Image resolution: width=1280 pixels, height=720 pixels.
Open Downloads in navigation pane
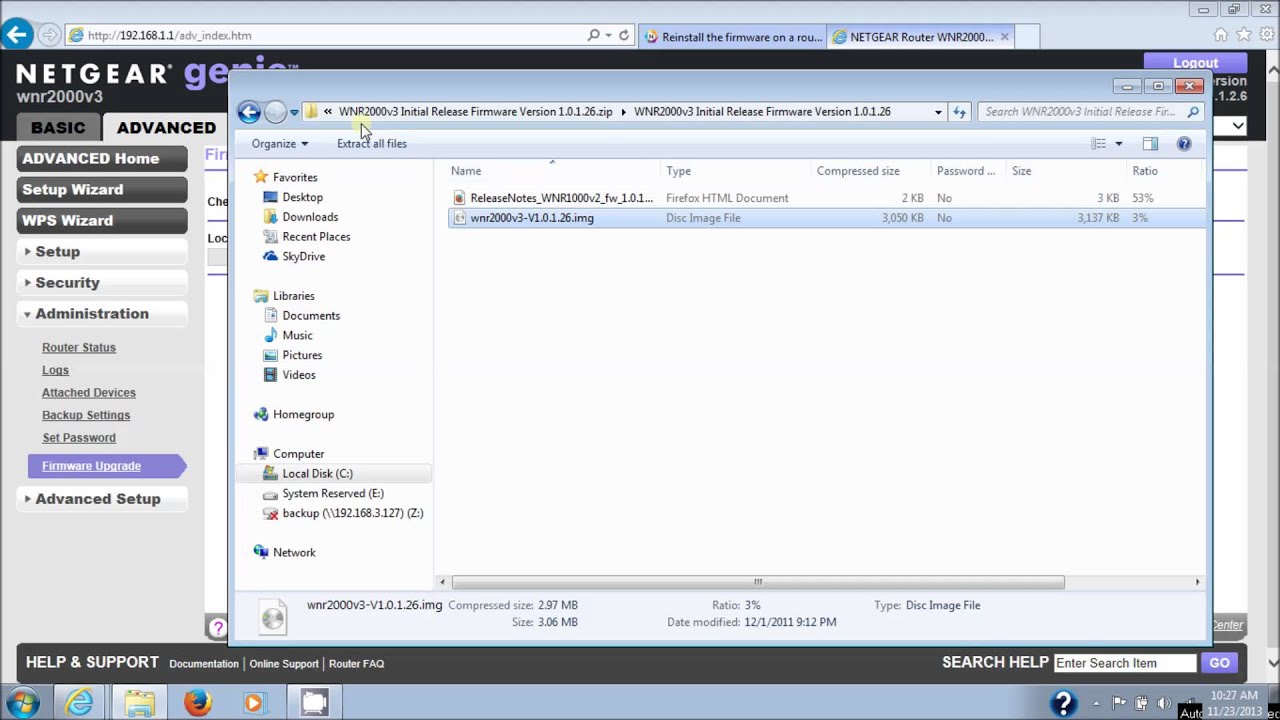pos(310,217)
